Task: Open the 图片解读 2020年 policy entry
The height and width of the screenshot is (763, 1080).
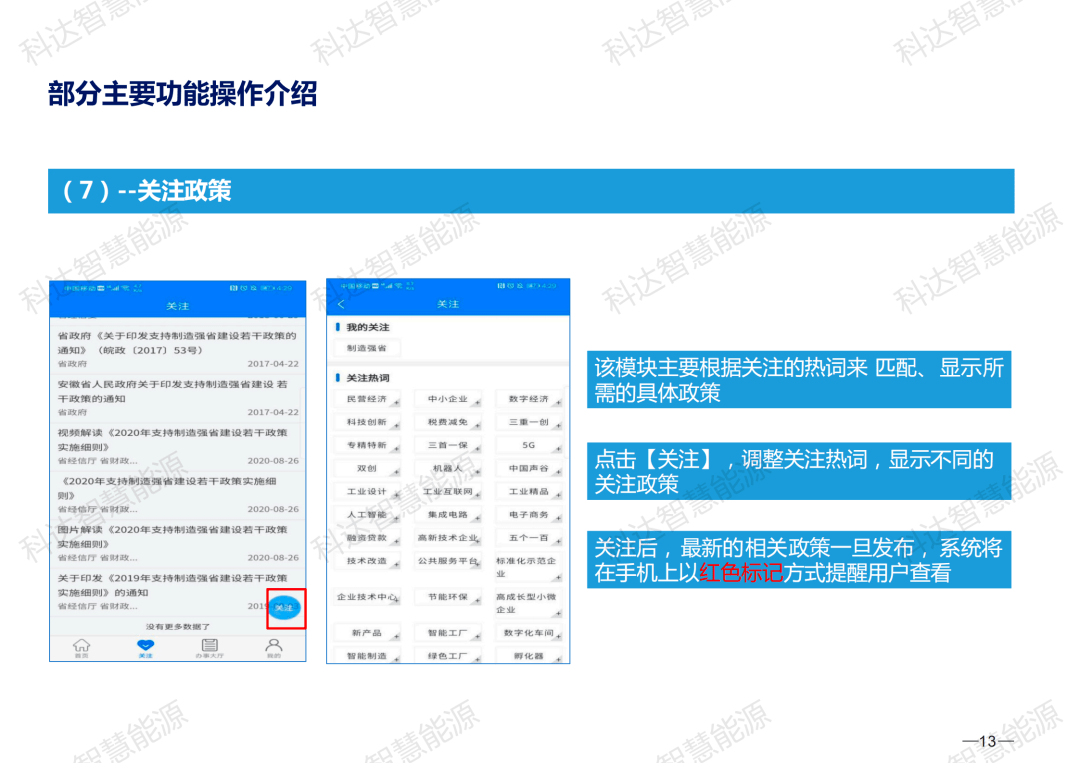Action: point(178,543)
